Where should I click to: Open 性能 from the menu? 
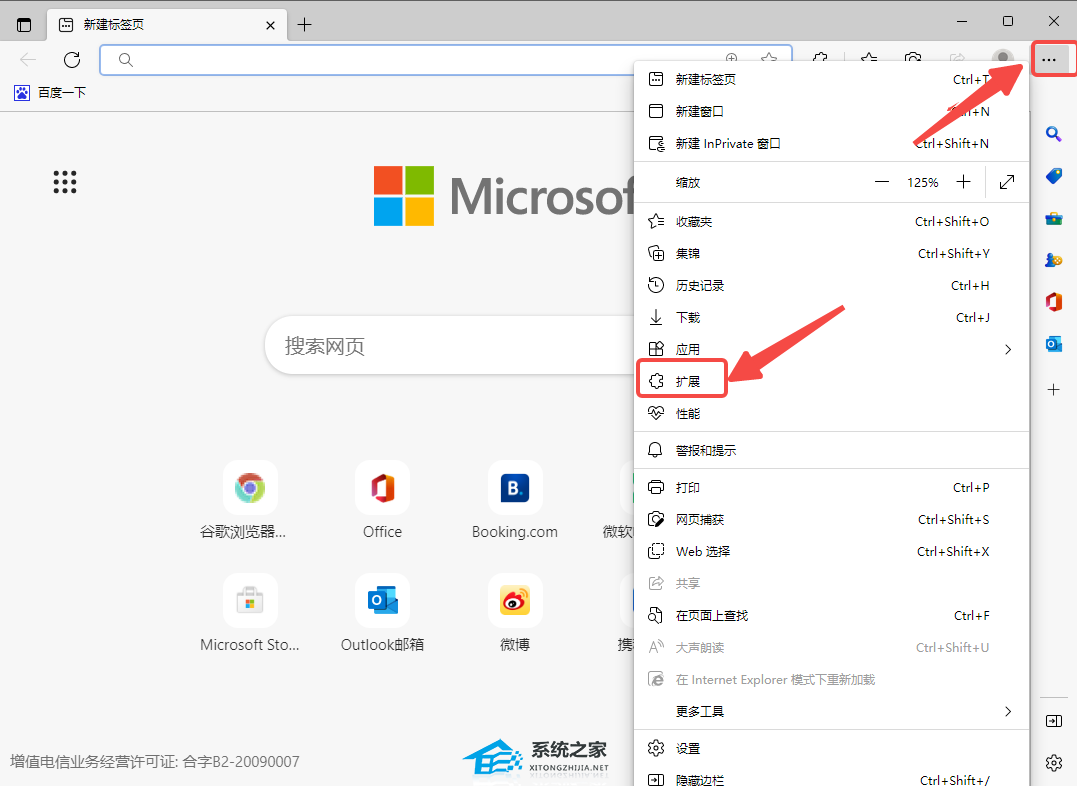click(831, 414)
